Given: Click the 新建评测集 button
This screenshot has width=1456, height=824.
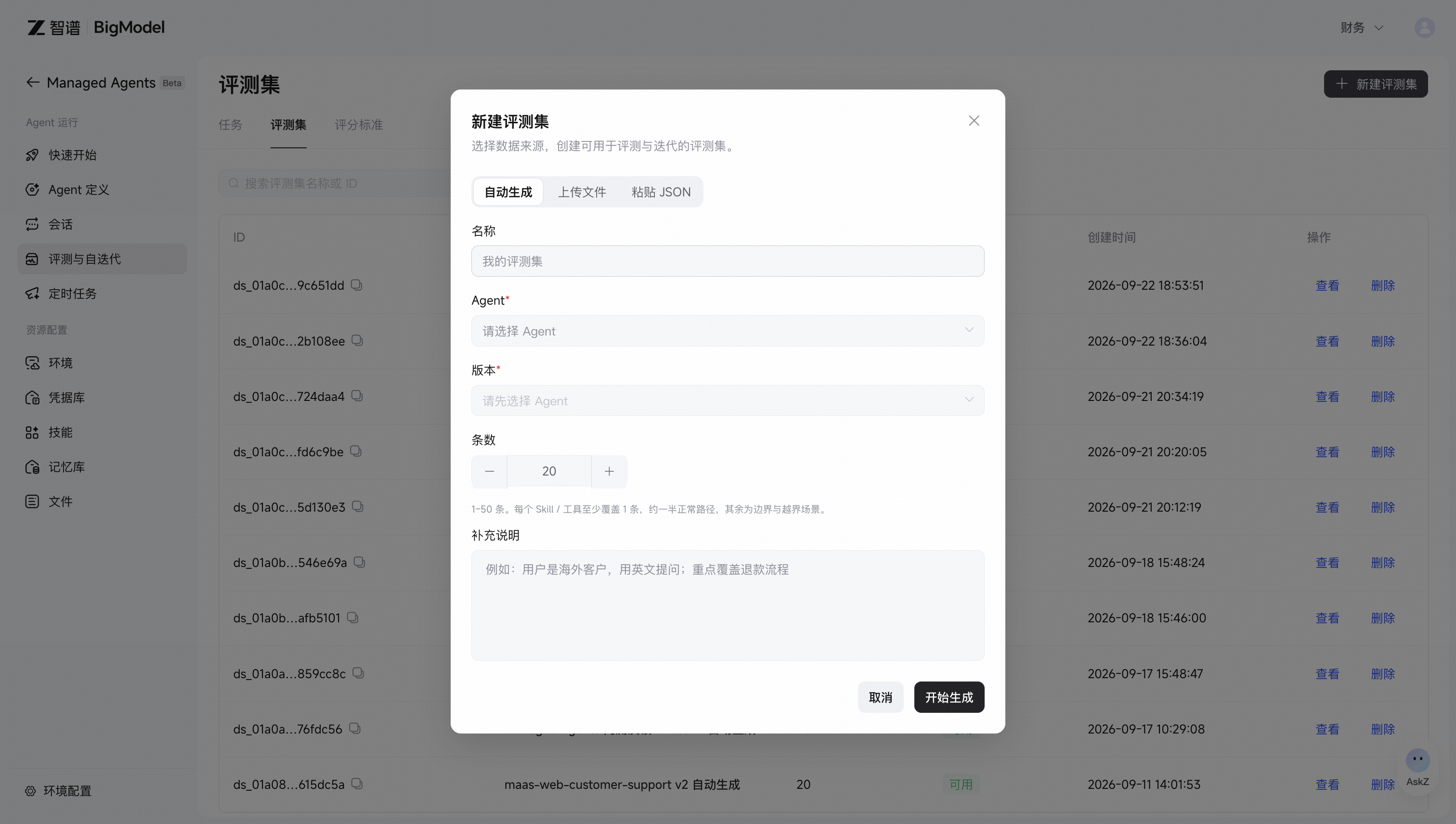Looking at the screenshot, I should click(1376, 84).
